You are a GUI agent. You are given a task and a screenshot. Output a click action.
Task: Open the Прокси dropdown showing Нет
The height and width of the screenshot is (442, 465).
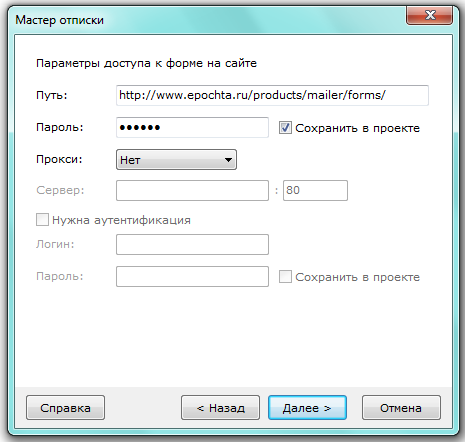point(176,160)
